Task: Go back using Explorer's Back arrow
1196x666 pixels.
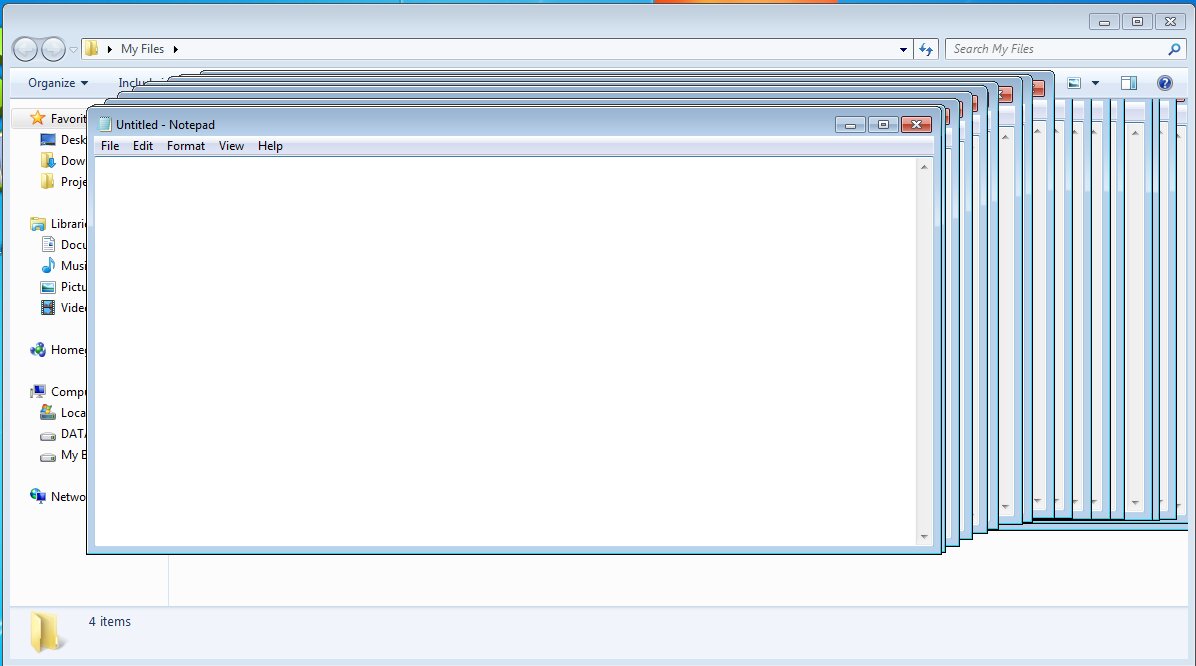Action: (25, 49)
